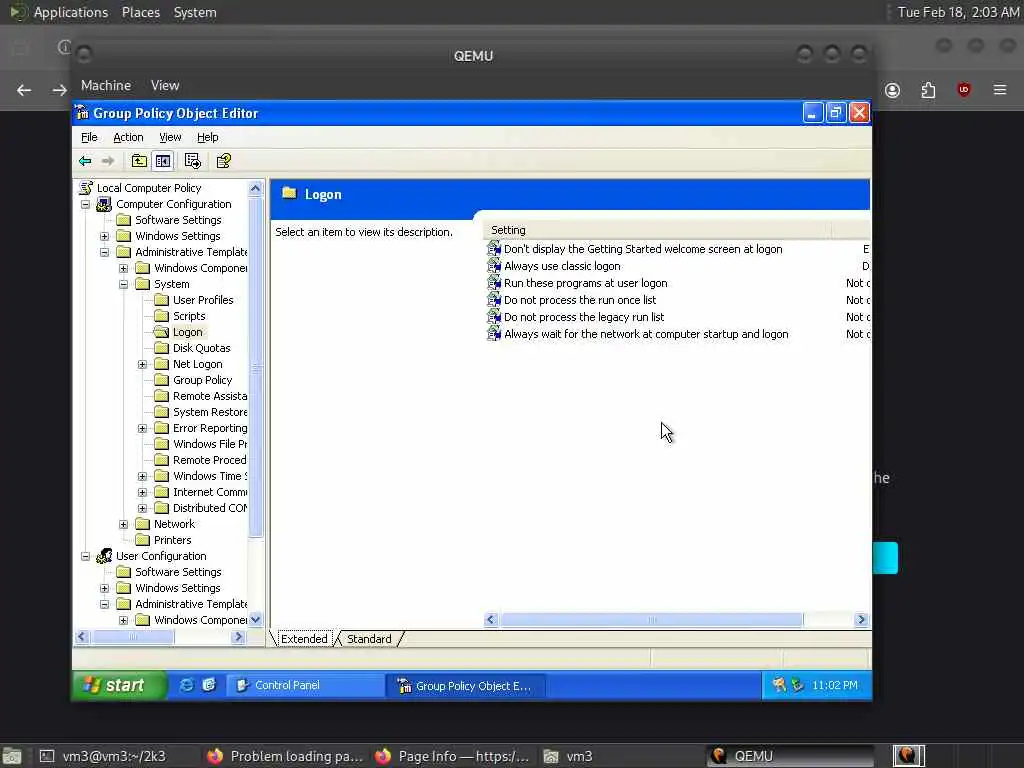Viewport: 1024px width, 768px height.
Task: Expand the Error Reporting folder
Action: [142, 428]
